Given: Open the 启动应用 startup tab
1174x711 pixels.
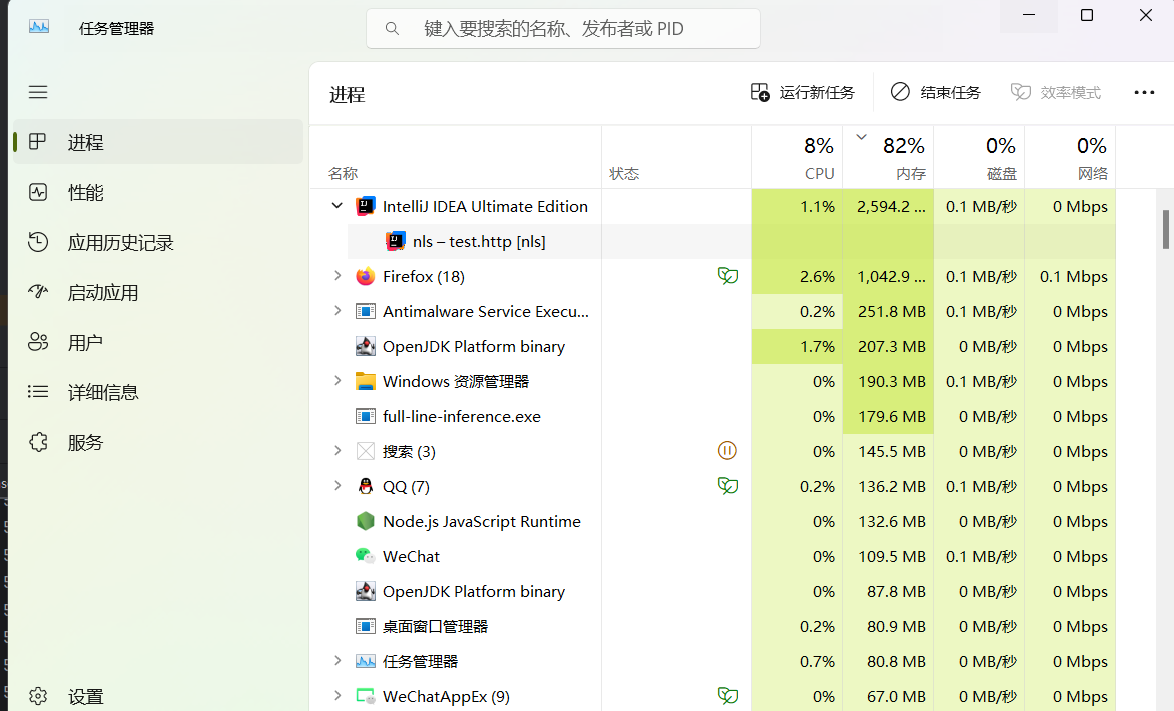Looking at the screenshot, I should pyautogui.click(x=158, y=293).
